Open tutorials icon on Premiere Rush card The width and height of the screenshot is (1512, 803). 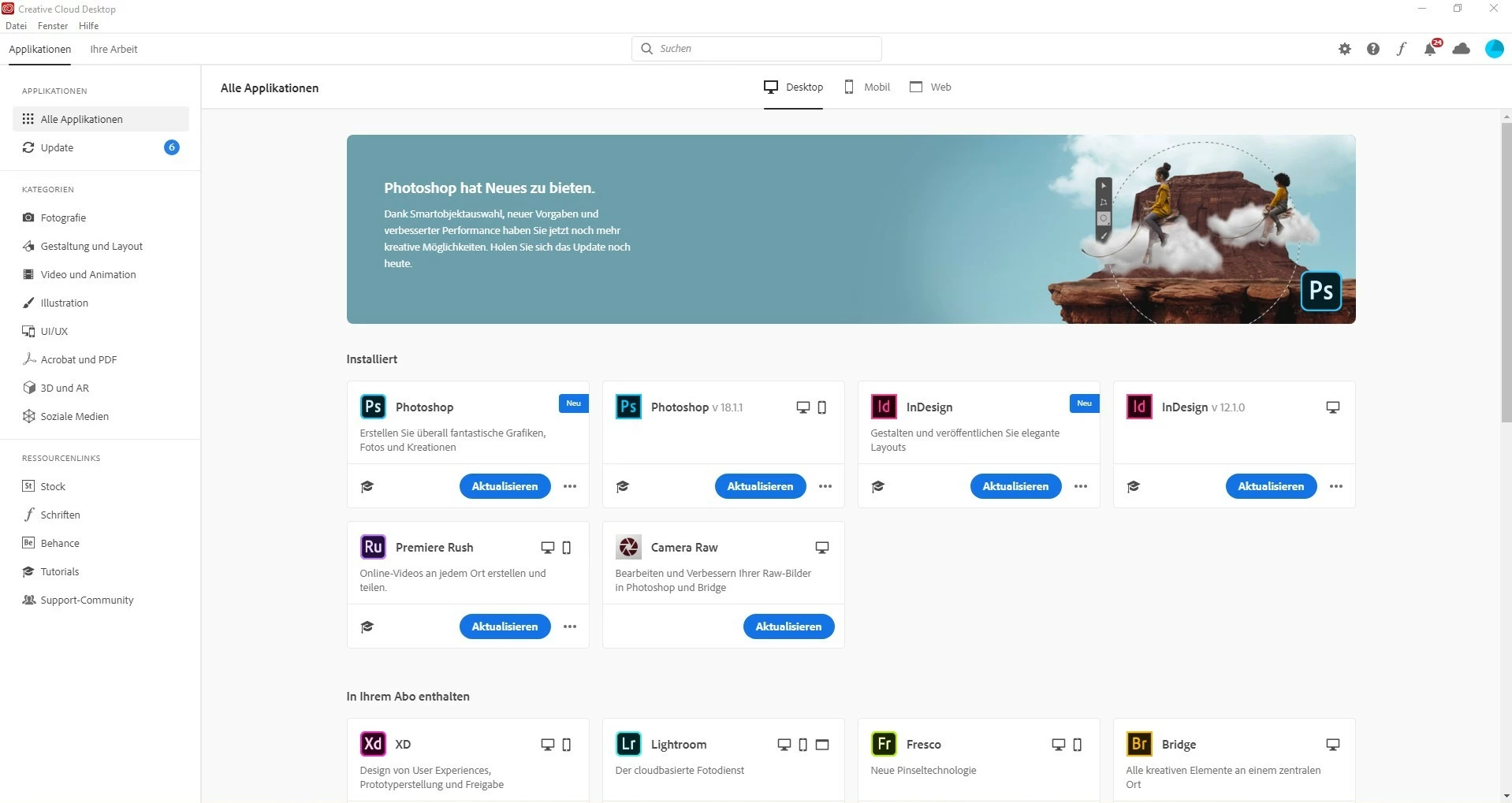pos(367,626)
